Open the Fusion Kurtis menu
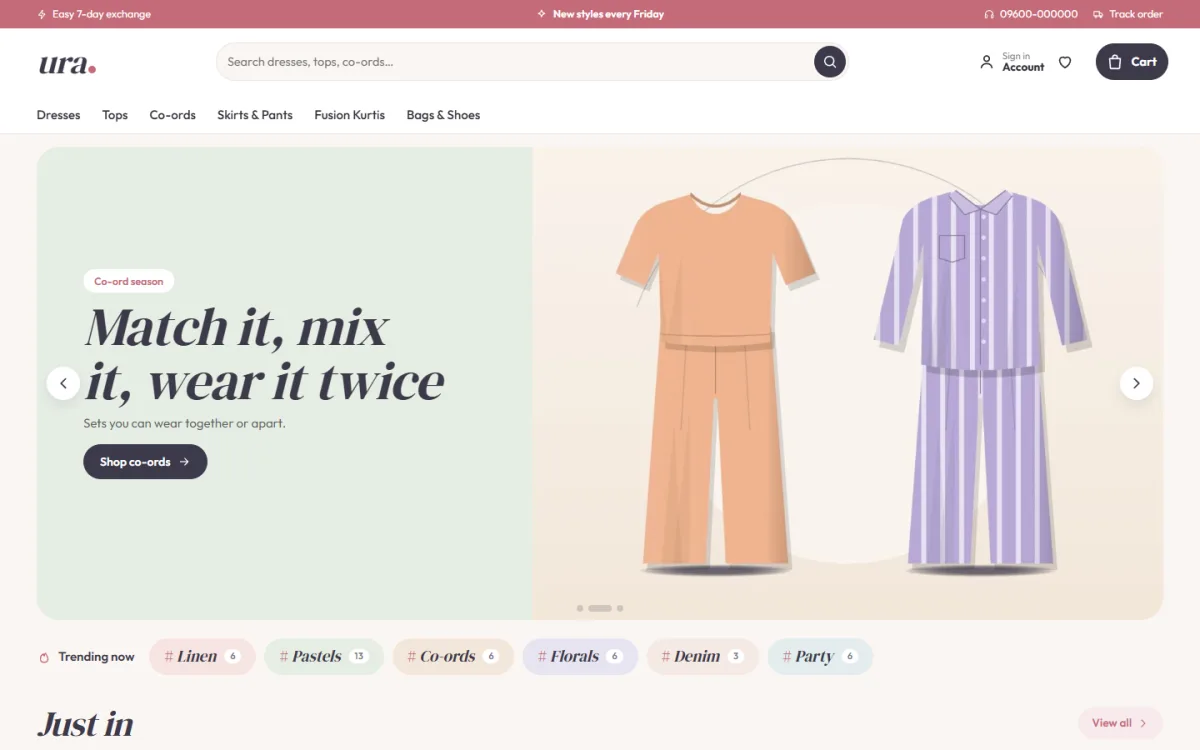The width and height of the screenshot is (1200, 750). pos(349,115)
